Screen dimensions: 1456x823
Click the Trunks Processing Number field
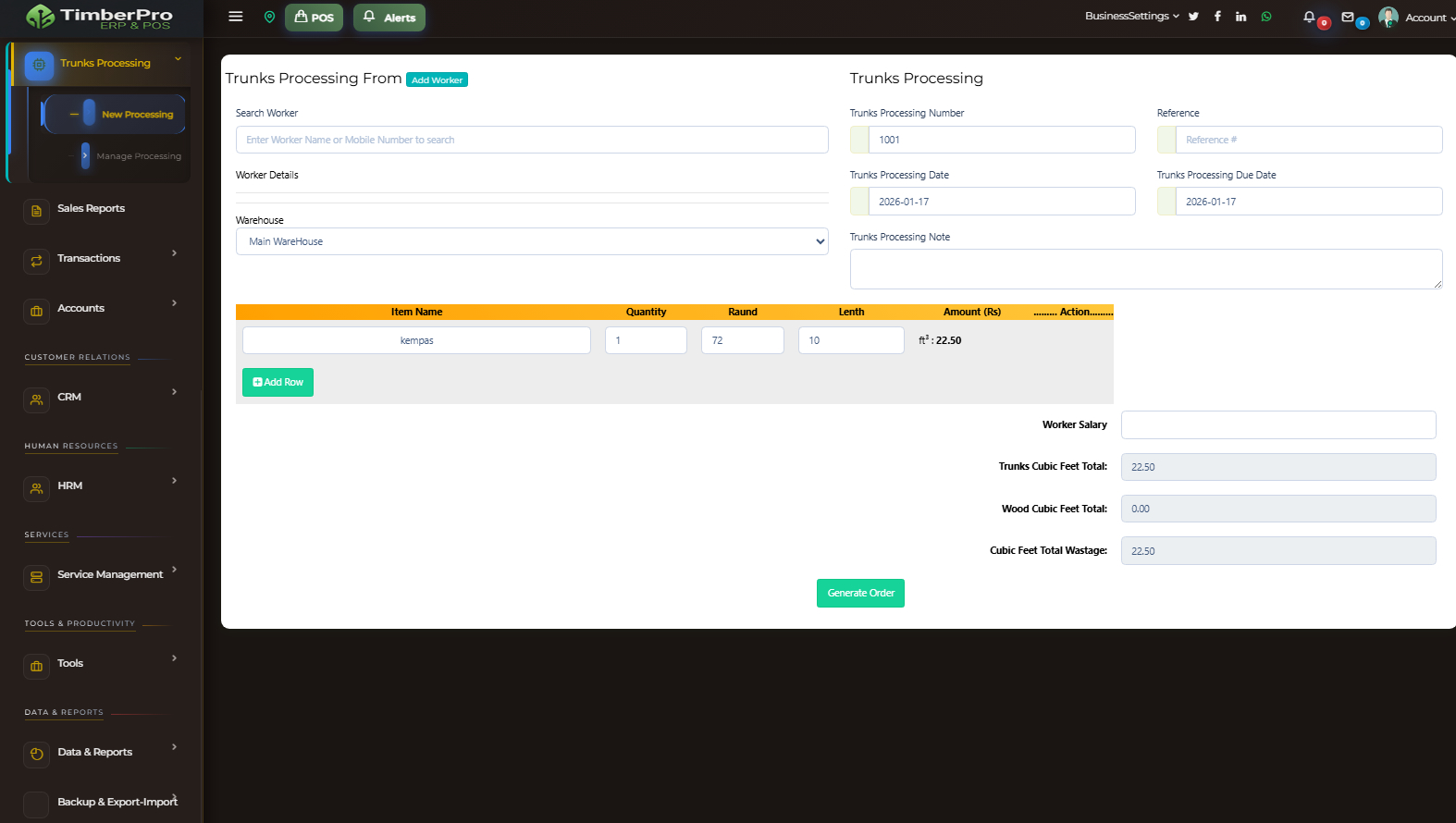click(x=1002, y=140)
